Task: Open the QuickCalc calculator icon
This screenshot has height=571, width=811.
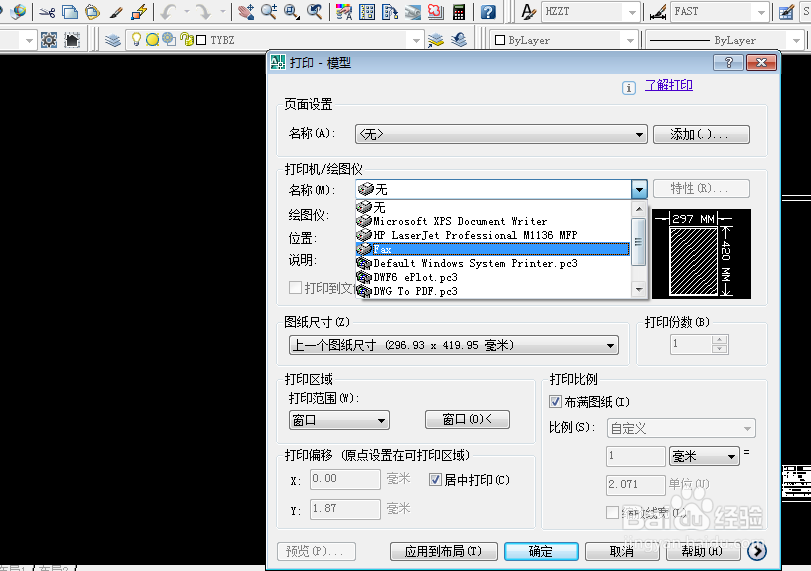Action: click(459, 11)
